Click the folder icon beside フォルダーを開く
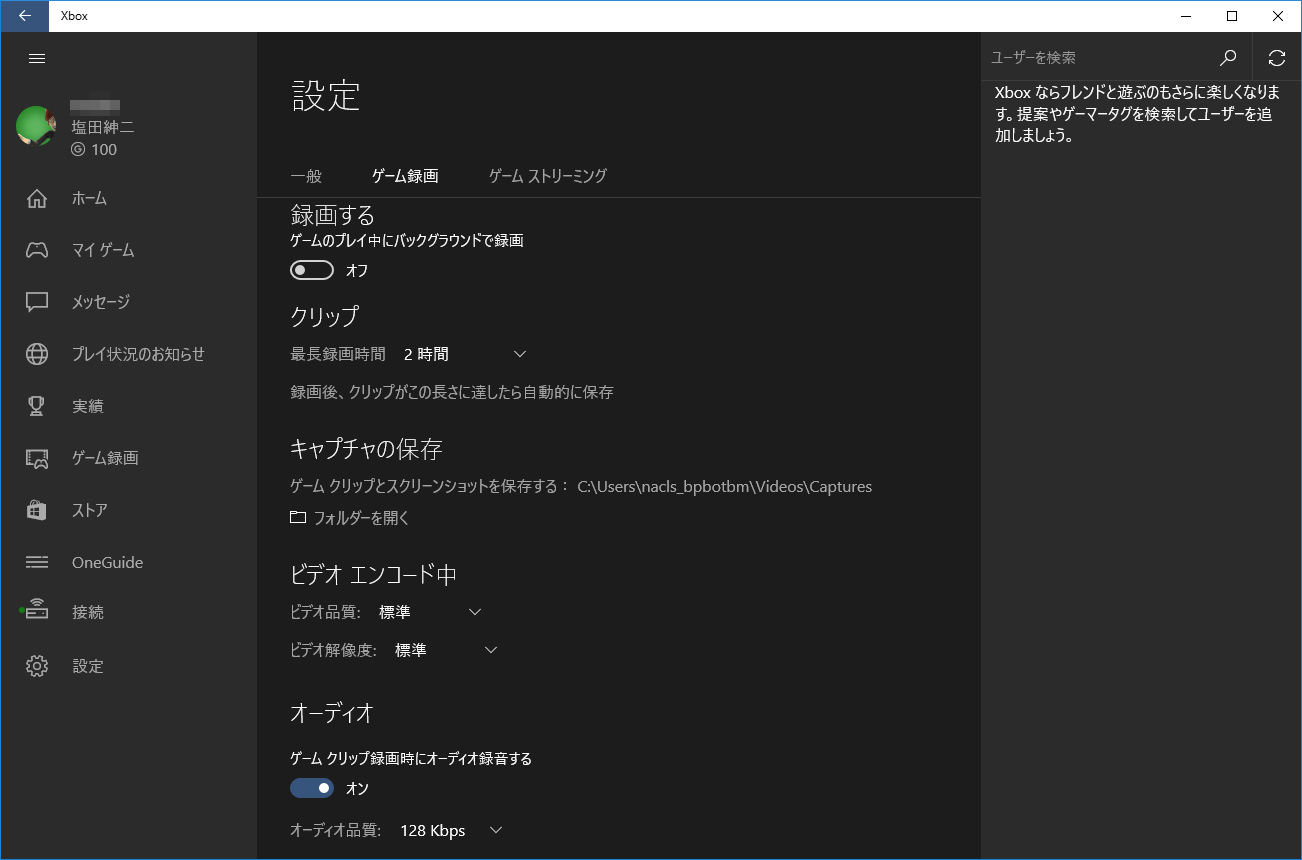1302x860 pixels. coord(298,518)
